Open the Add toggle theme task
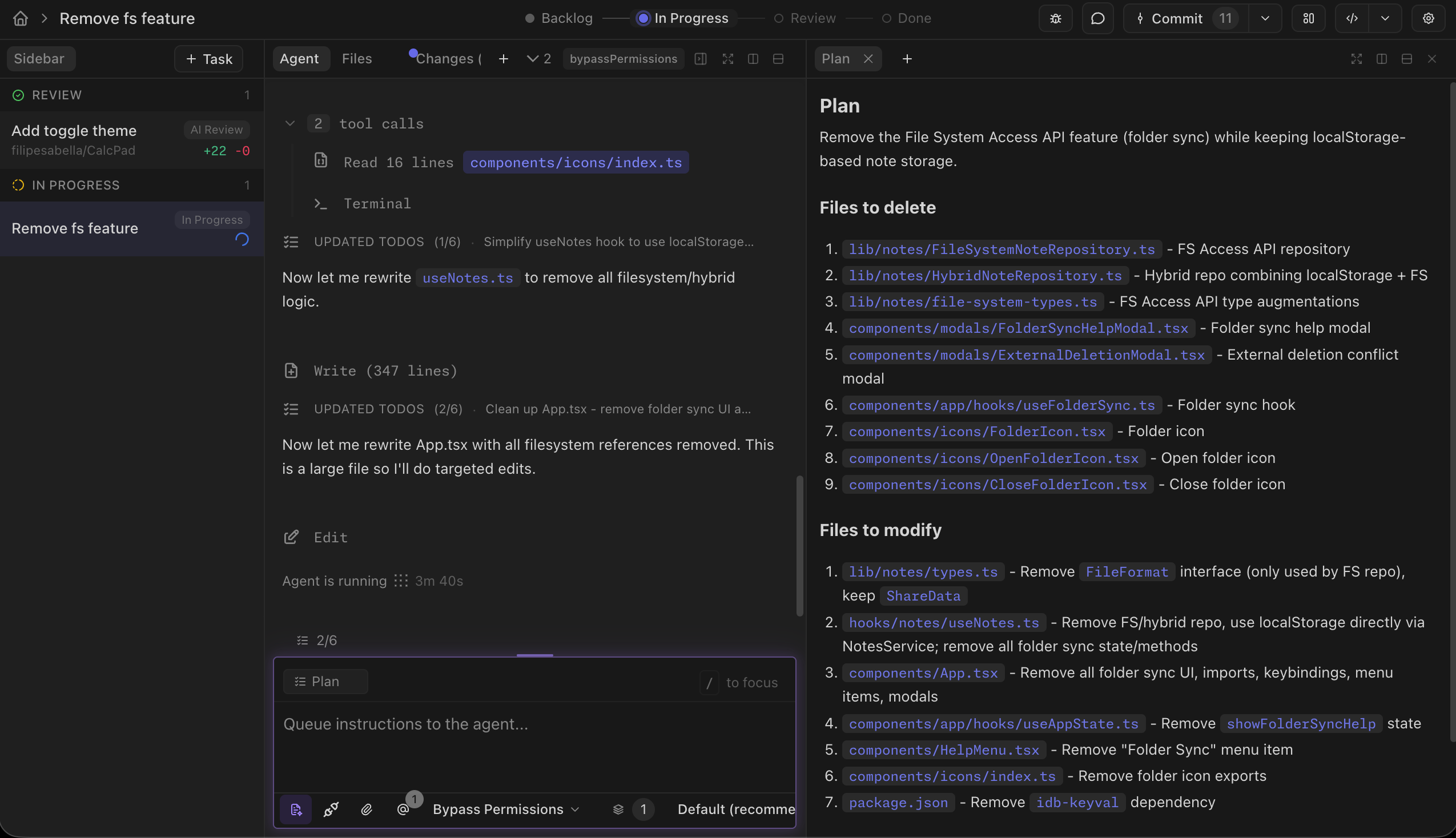1456x838 pixels. tap(132, 140)
